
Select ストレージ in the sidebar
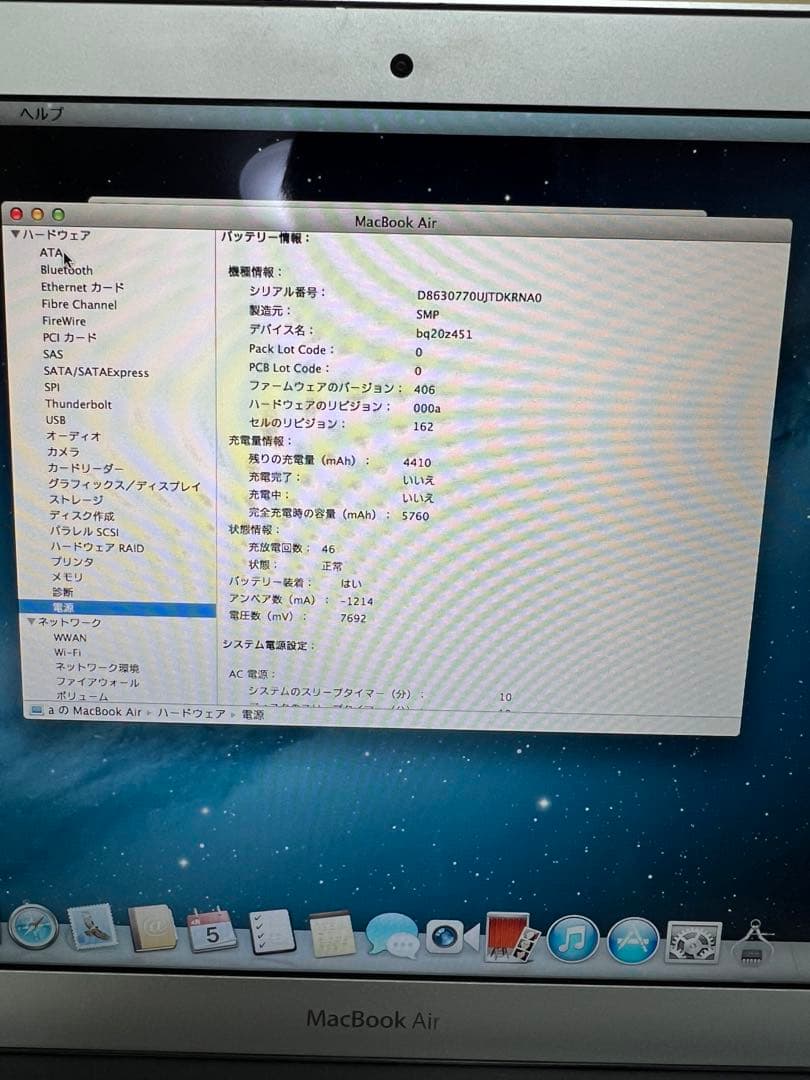click(x=76, y=500)
